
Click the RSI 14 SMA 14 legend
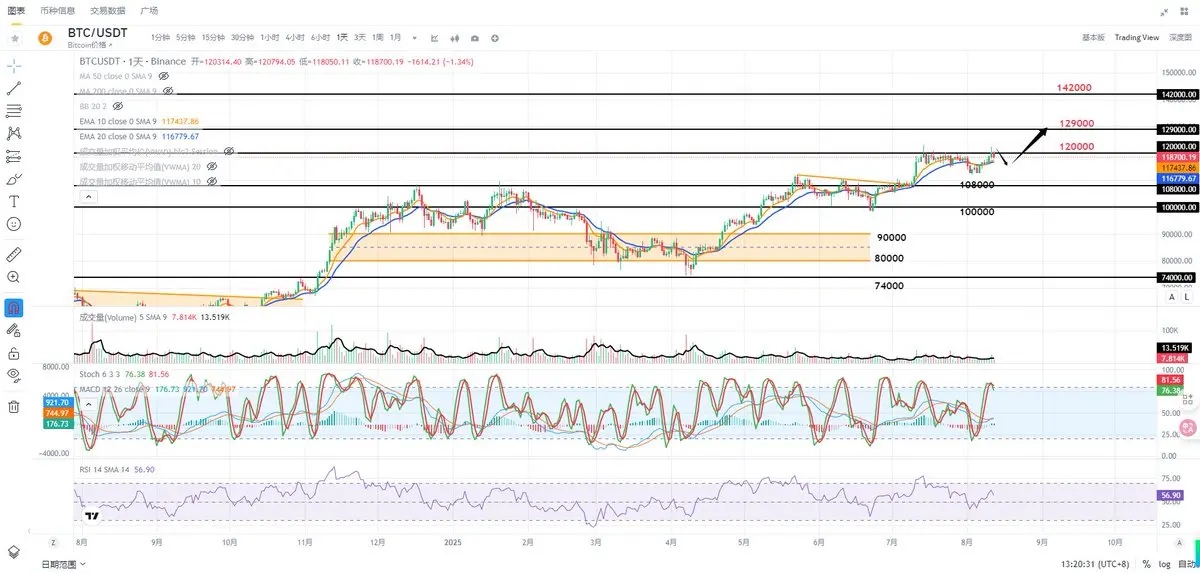coord(117,468)
